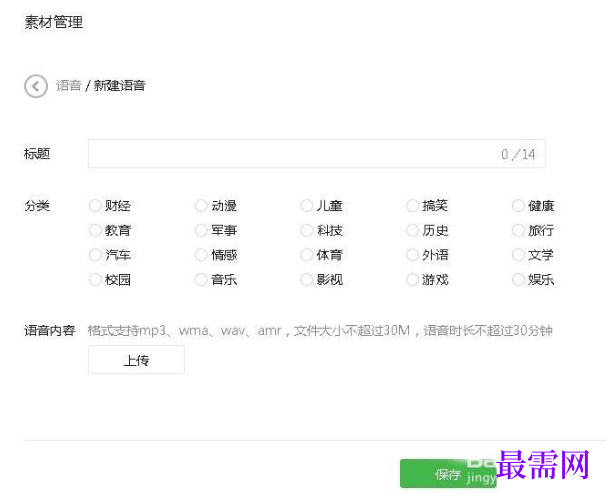The width and height of the screenshot is (608, 496).
Task: Click the back arrow circle icon
Action: tap(36, 86)
